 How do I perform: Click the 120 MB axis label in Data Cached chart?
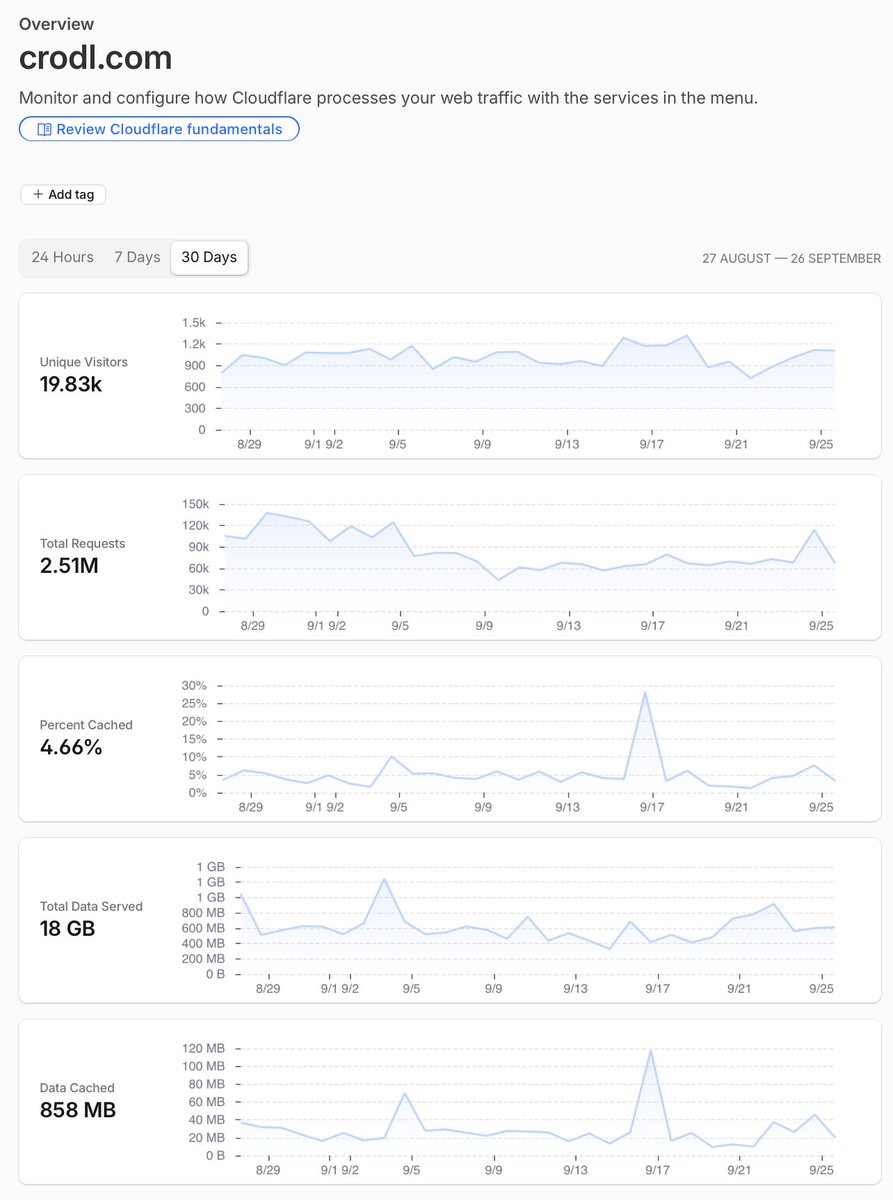pyautogui.click(x=202, y=1048)
